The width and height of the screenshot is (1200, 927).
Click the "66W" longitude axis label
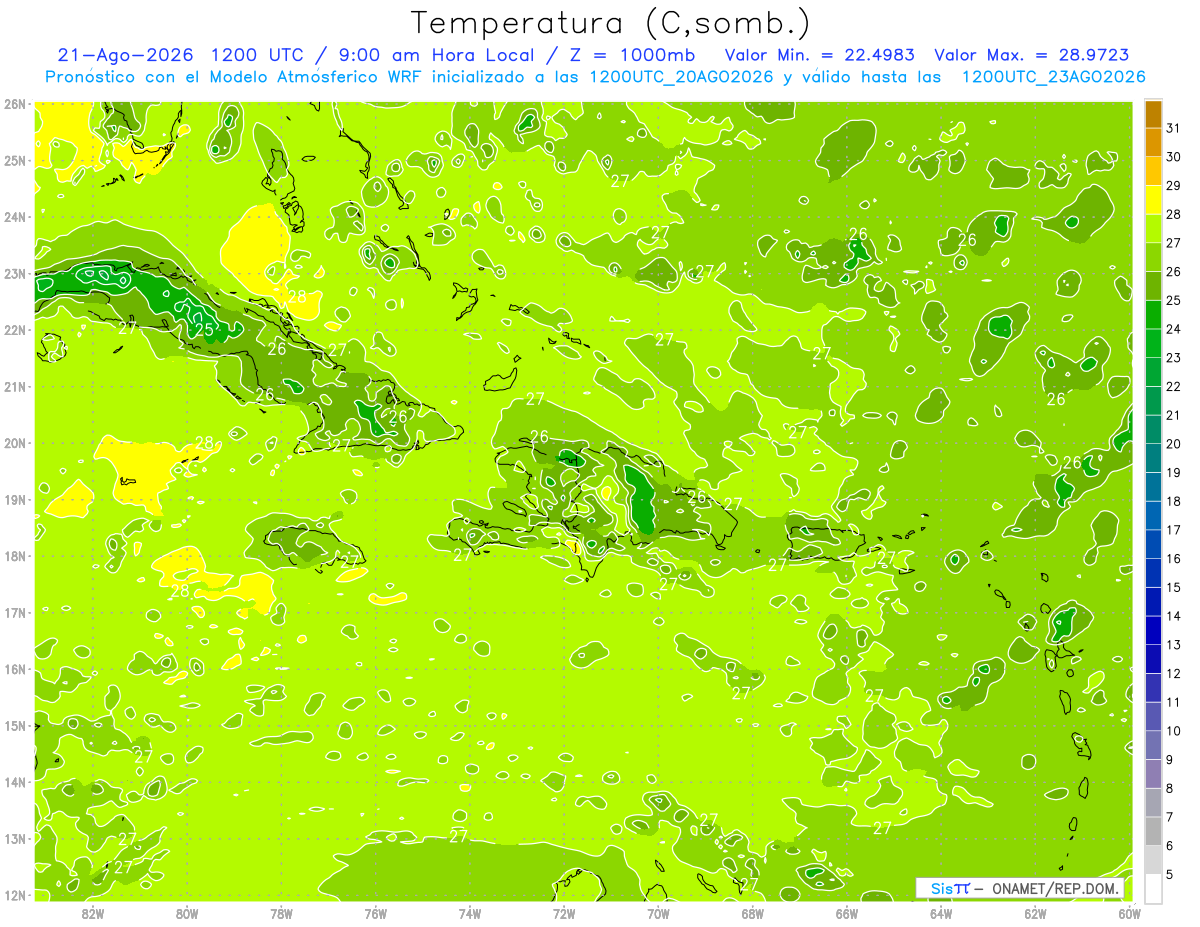[x=846, y=913]
